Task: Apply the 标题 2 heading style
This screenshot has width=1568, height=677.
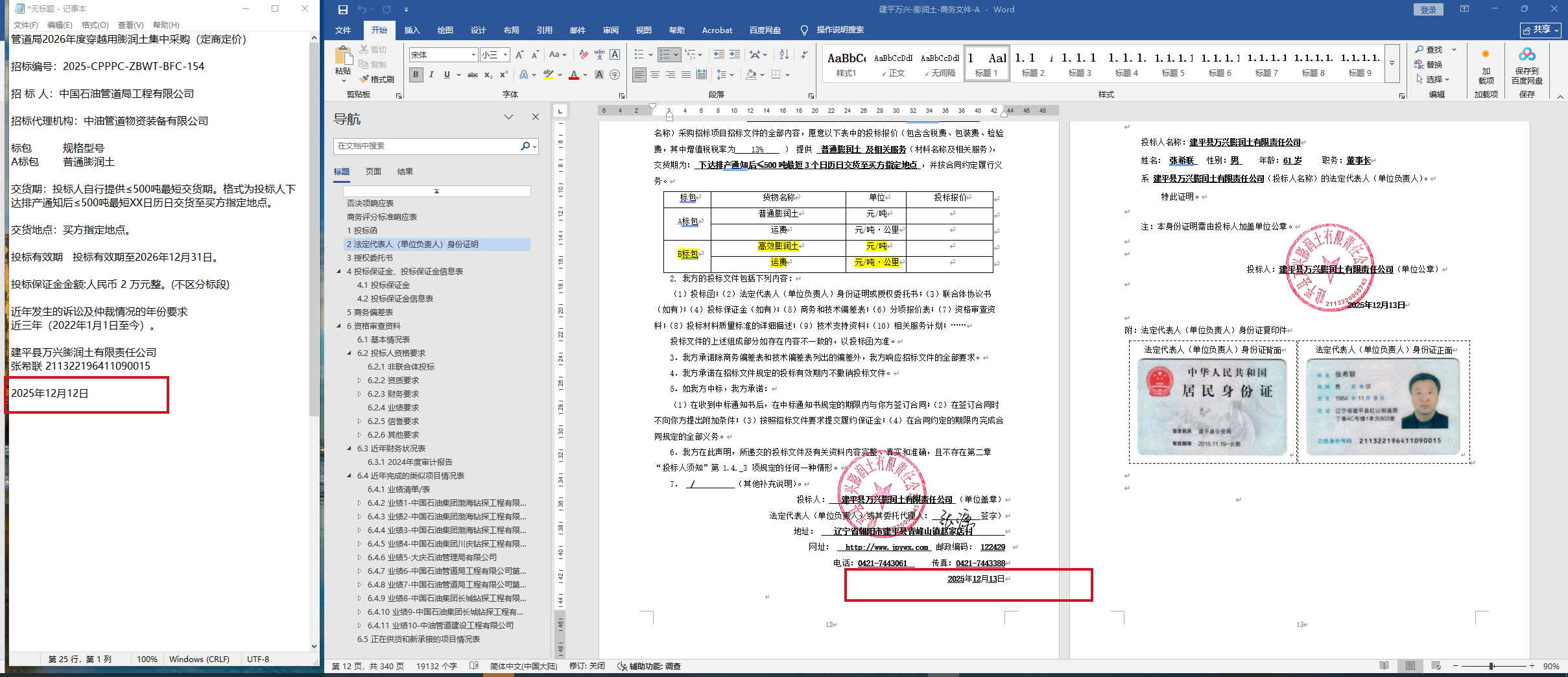Action: 1033,63
